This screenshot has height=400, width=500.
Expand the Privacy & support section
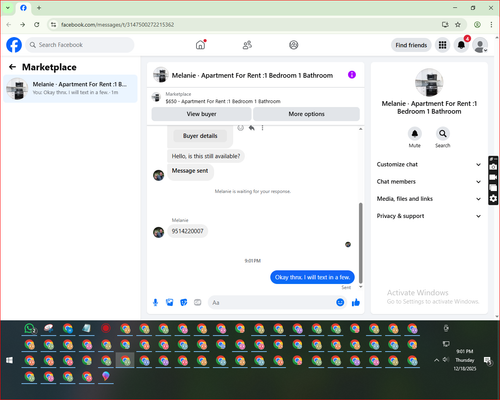pyautogui.click(x=429, y=216)
